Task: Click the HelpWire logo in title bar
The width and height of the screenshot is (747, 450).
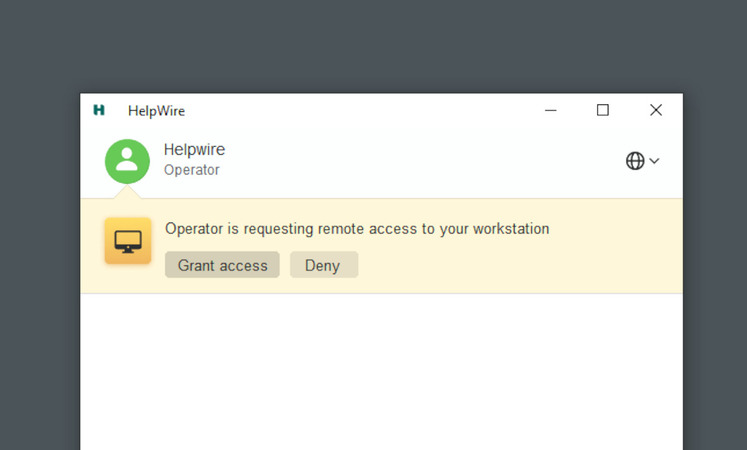Action: point(99,110)
